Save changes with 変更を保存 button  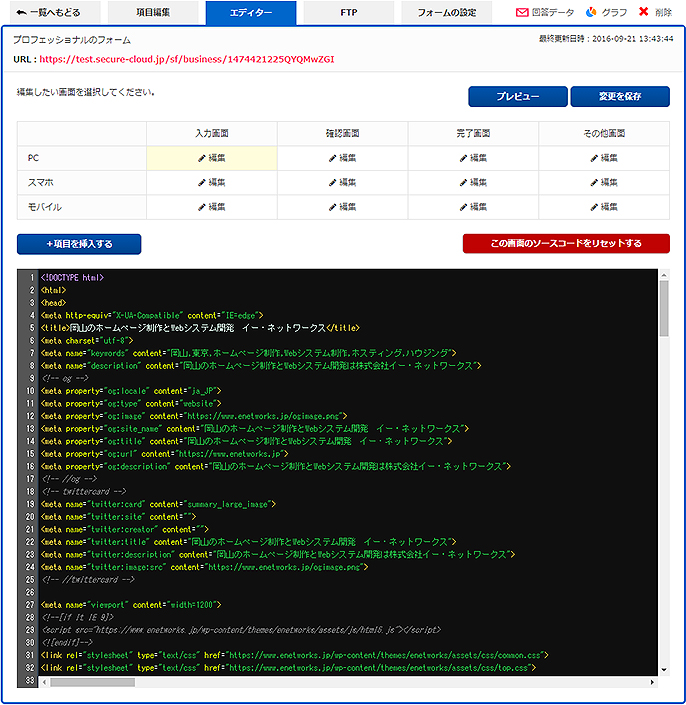click(x=620, y=96)
